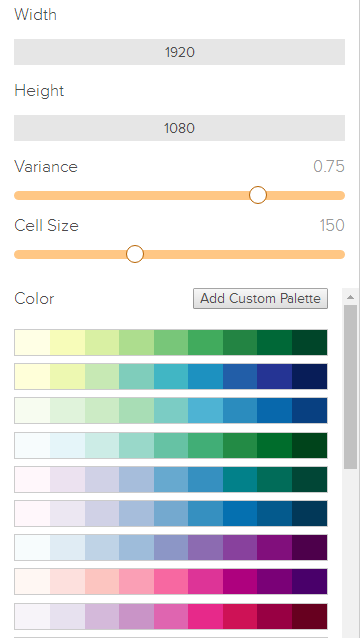Click the Variance slider handle
362x638 pixels.
click(258, 195)
